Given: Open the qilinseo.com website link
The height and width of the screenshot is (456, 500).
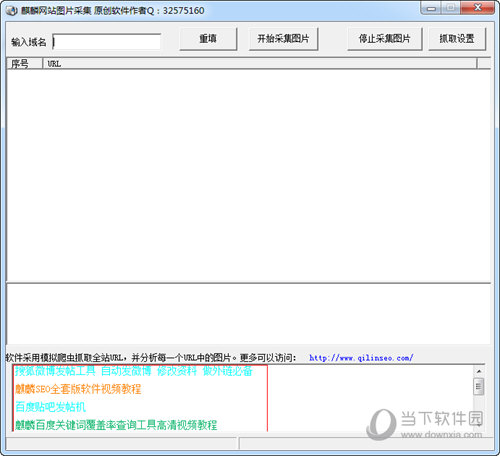Looking at the screenshot, I should coord(361,358).
